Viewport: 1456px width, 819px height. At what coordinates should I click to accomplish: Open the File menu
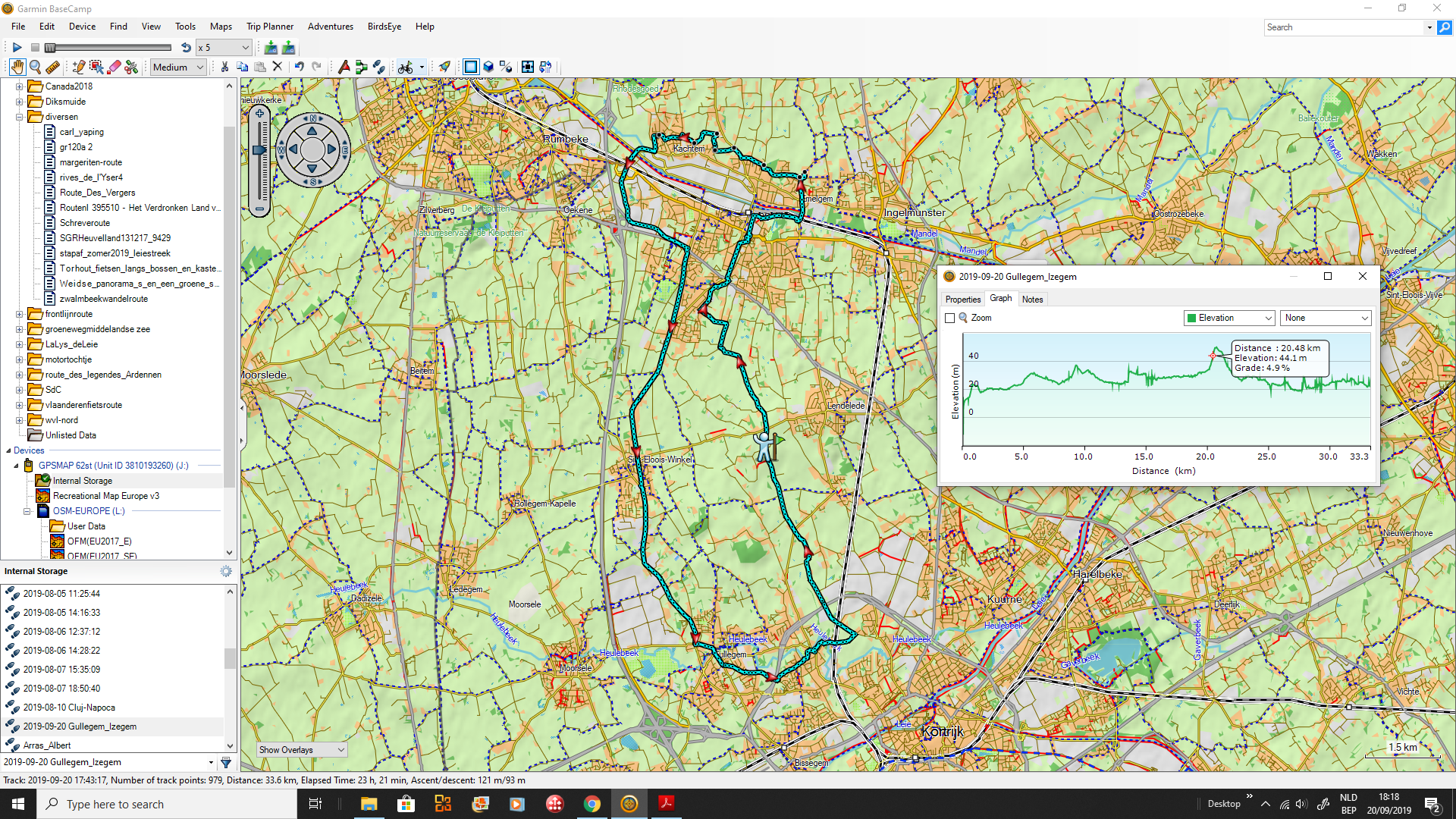coord(18,27)
